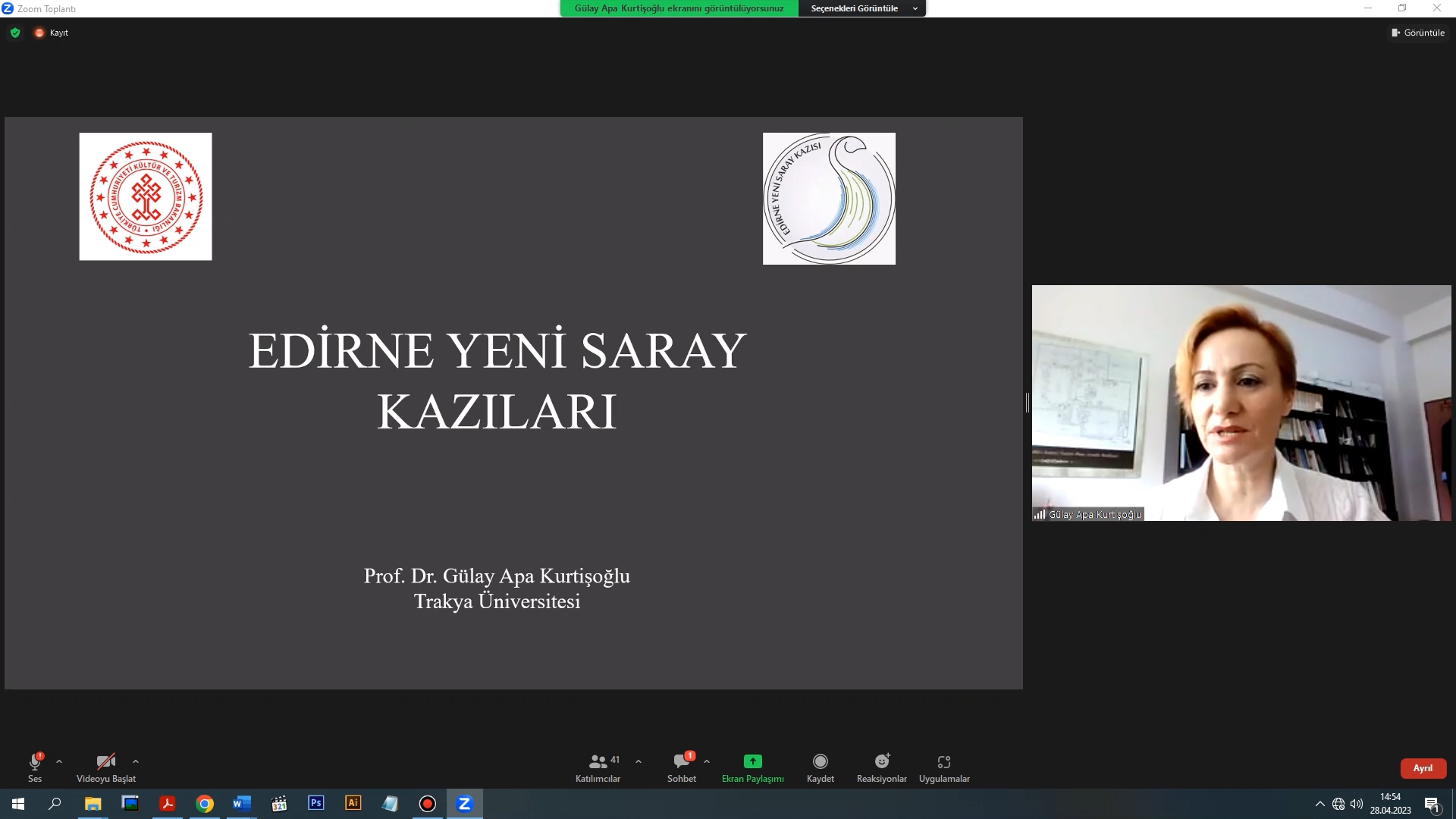Click the Trakya Üniversitesi text
The image size is (1456, 819).
497,601
